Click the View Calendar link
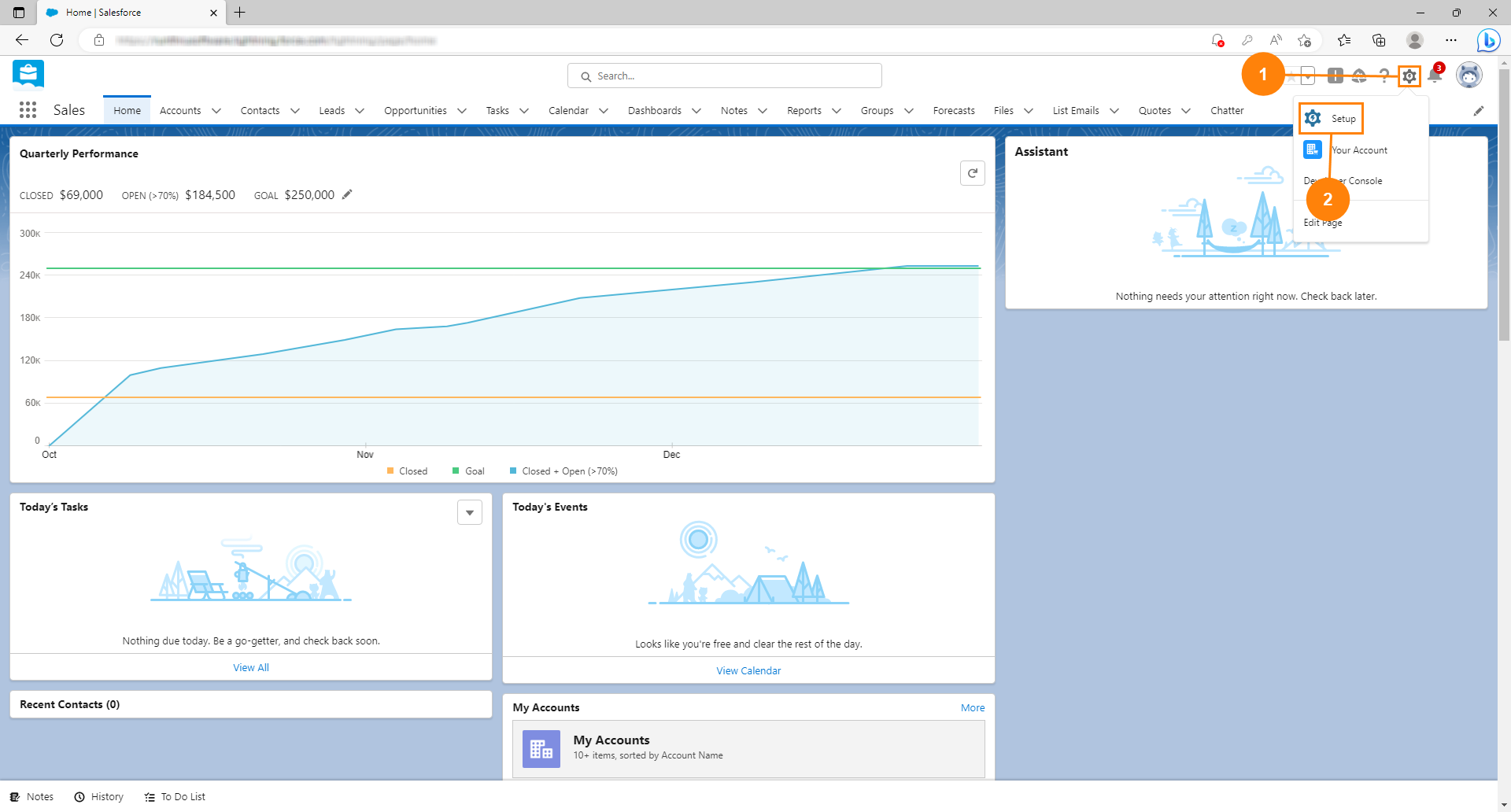Viewport: 1511px width, 812px height. coord(748,671)
